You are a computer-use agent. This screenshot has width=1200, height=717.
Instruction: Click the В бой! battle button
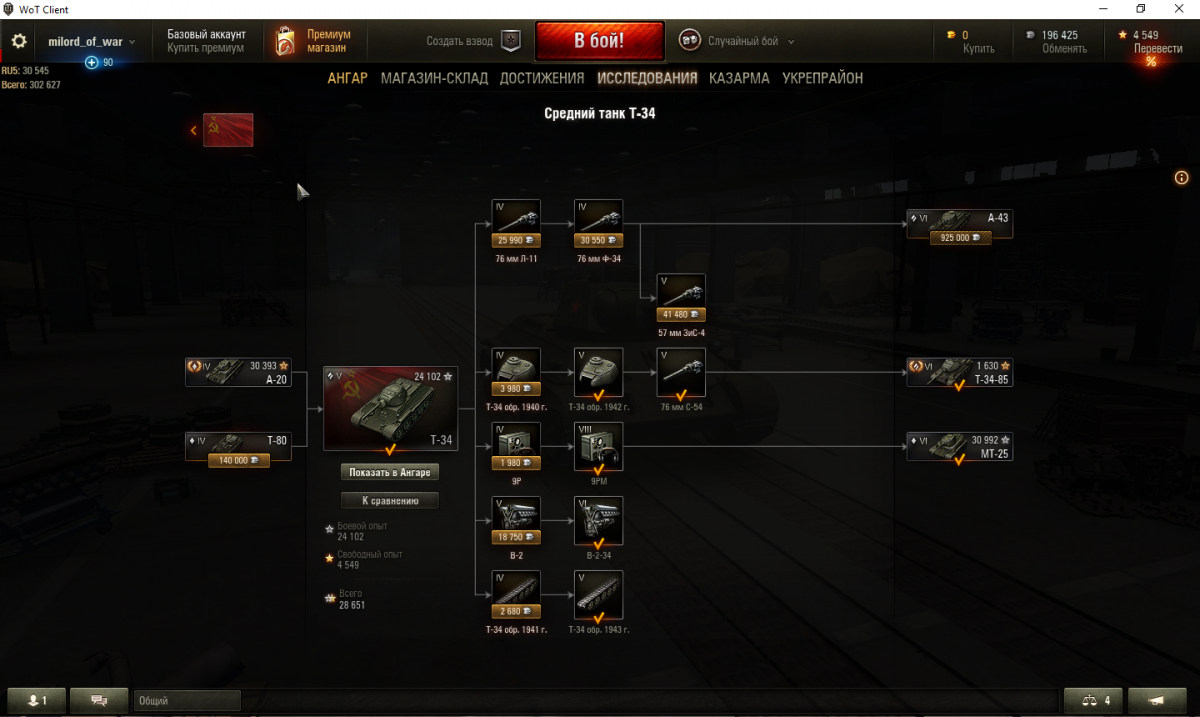[x=600, y=41]
